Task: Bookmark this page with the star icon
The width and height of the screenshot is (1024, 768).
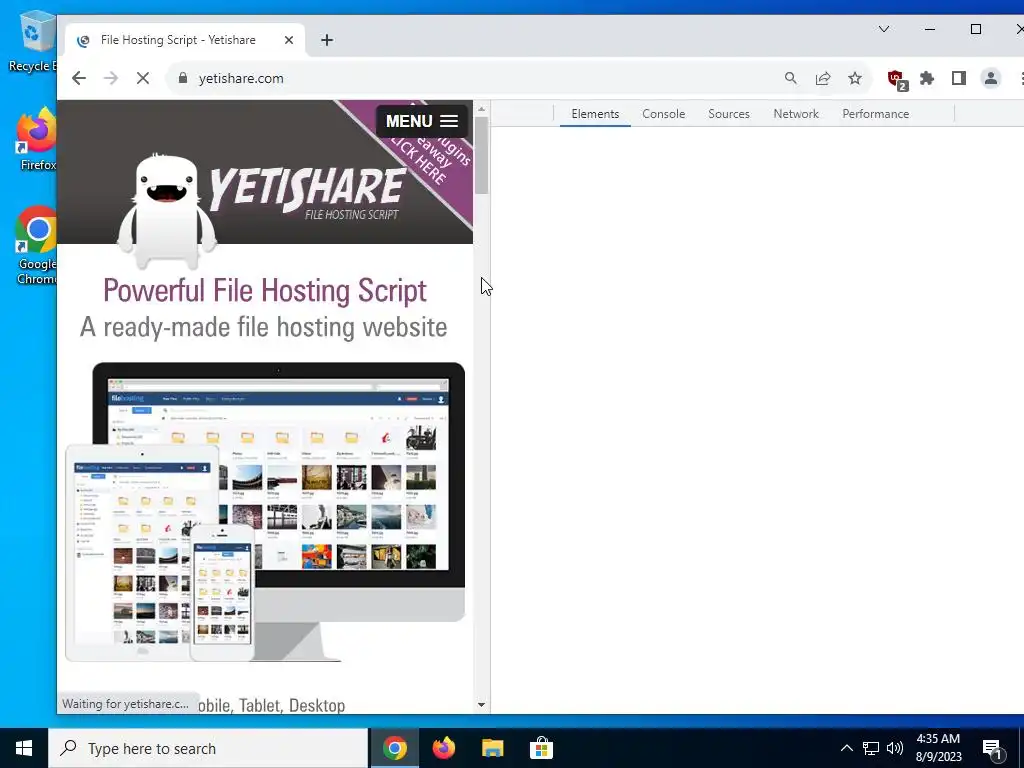Action: click(855, 78)
